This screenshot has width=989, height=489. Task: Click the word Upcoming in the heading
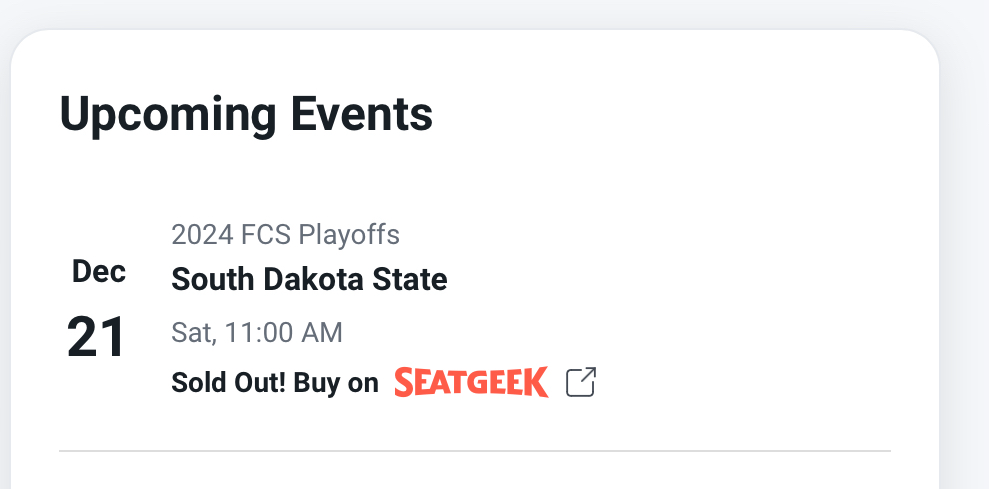tap(168, 114)
